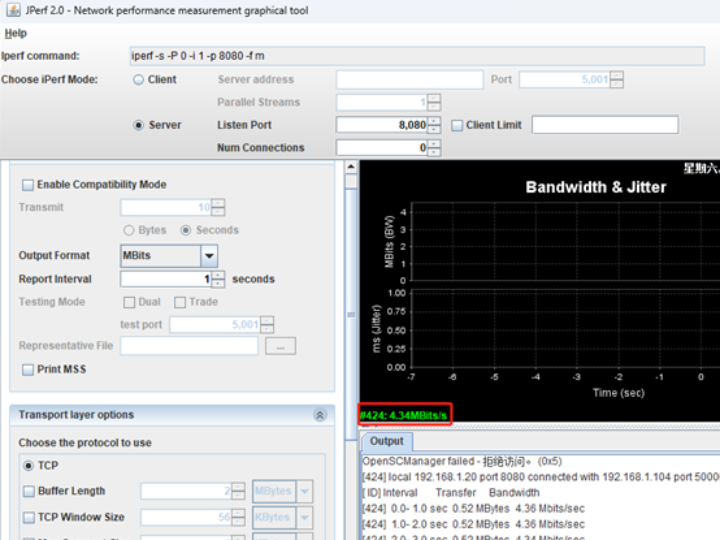Viewport: 720px width, 540px height.
Task: Enable the Buffer Length checkbox
Action: 28,491
